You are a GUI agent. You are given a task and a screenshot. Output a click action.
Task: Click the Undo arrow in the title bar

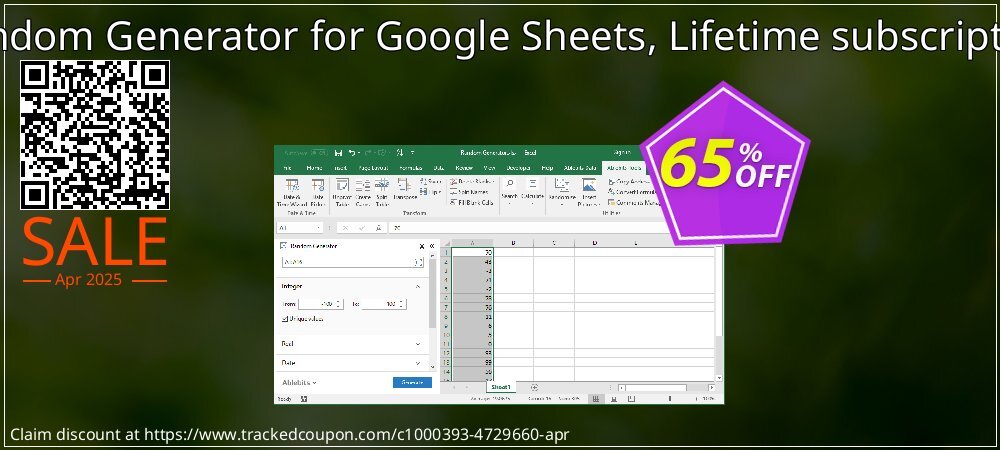[x=351, y=153]
